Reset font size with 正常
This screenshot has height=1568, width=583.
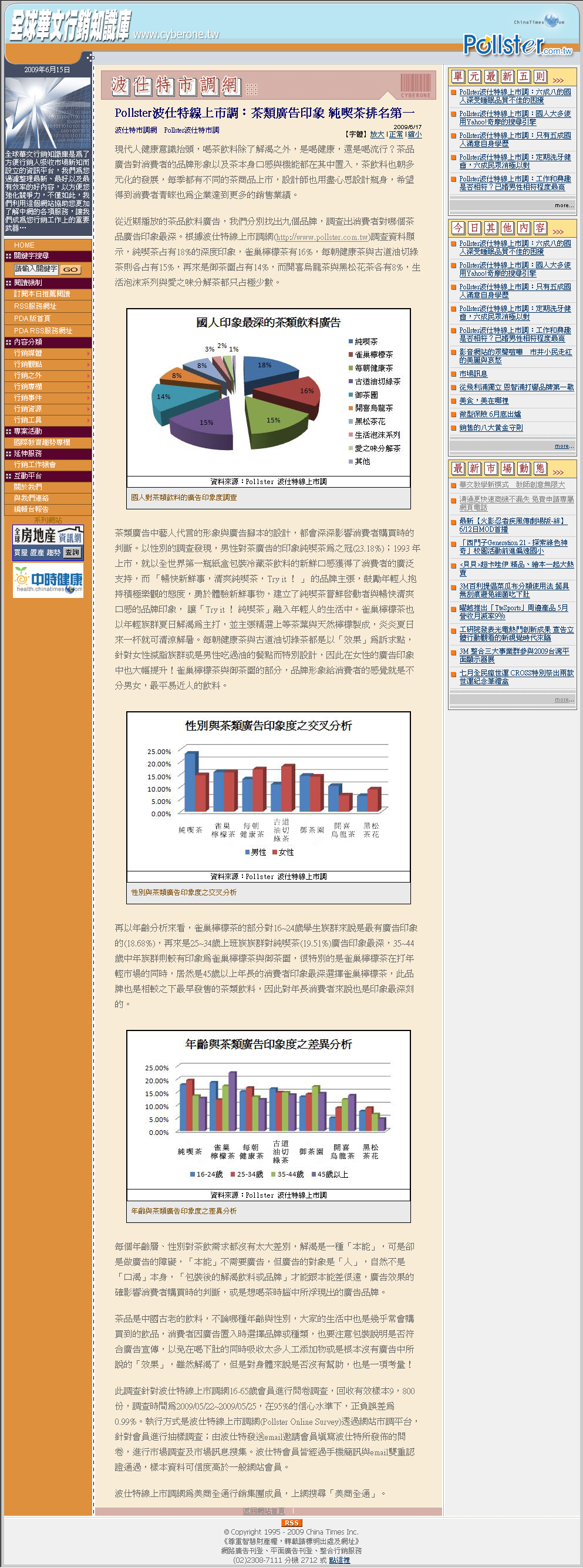click(x=396, y=134)
